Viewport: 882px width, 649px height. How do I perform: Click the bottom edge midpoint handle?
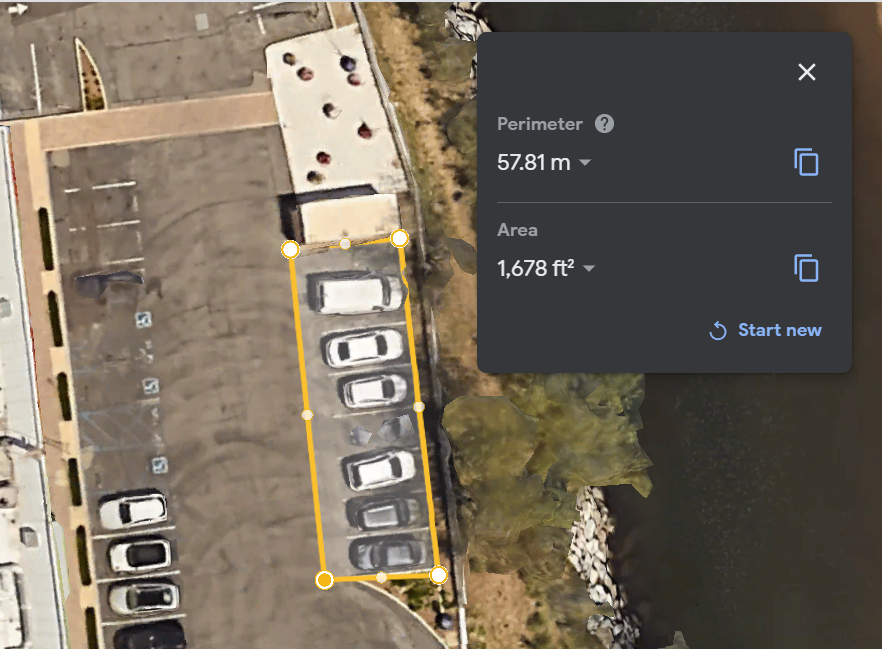(x=381, y=577)
